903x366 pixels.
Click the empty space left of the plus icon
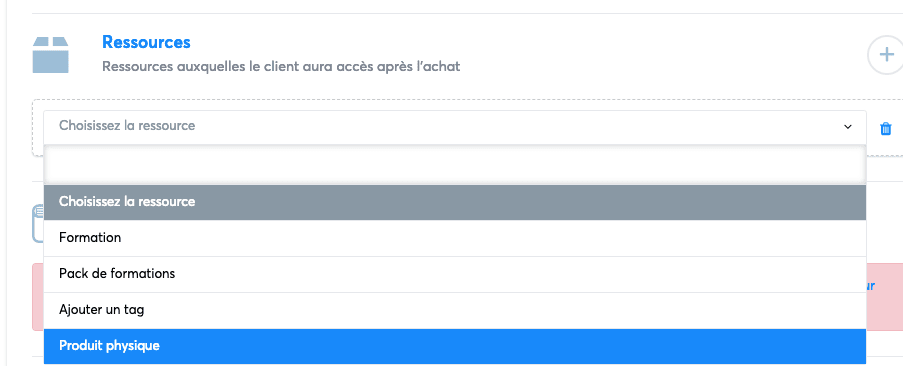[662, 55]
